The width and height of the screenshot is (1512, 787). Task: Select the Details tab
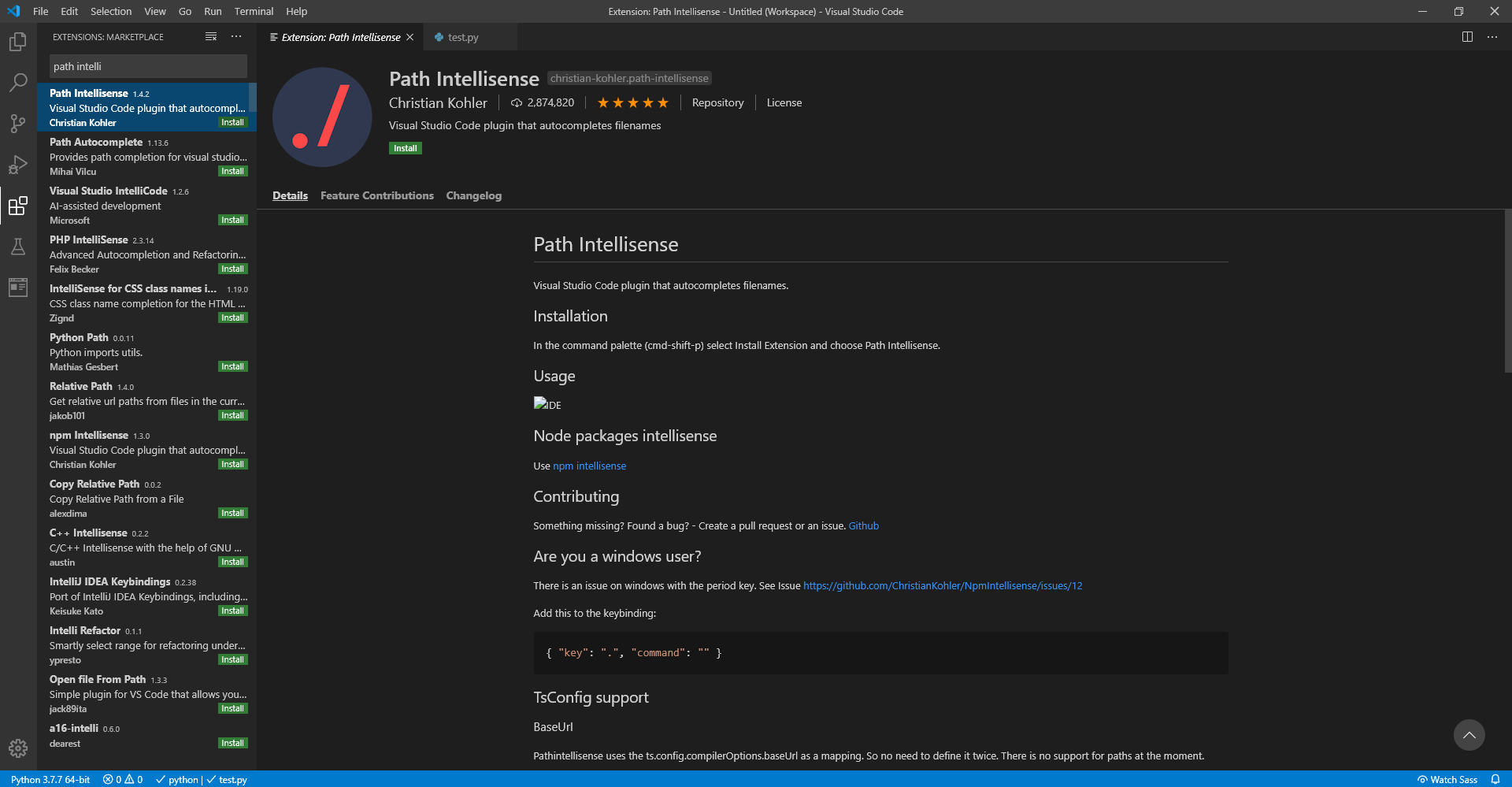290,195
